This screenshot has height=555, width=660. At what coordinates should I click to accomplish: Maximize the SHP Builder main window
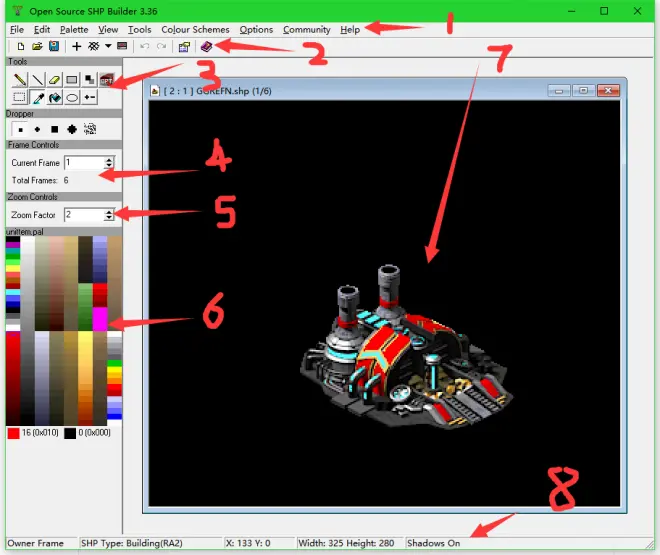click(604, 11)
